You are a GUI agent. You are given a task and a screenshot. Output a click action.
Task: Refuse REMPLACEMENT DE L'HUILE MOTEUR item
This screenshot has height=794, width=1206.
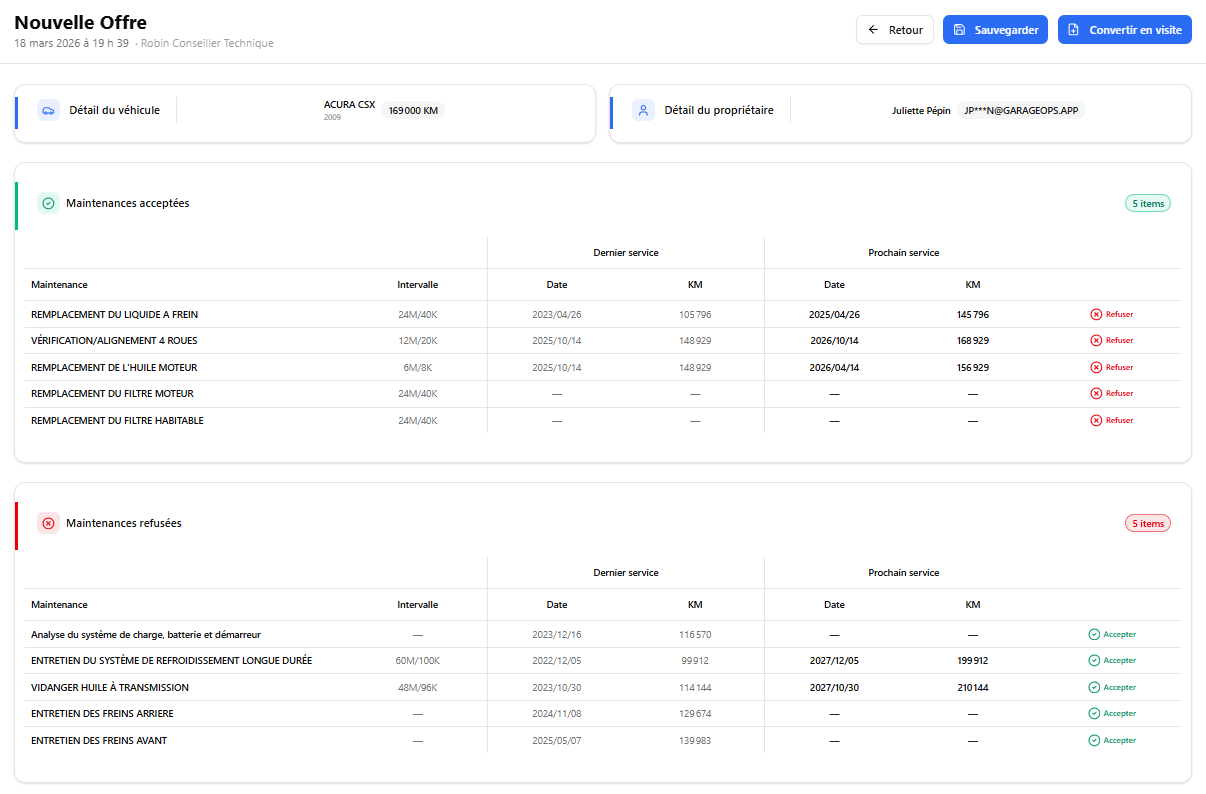coord(1112,367)
